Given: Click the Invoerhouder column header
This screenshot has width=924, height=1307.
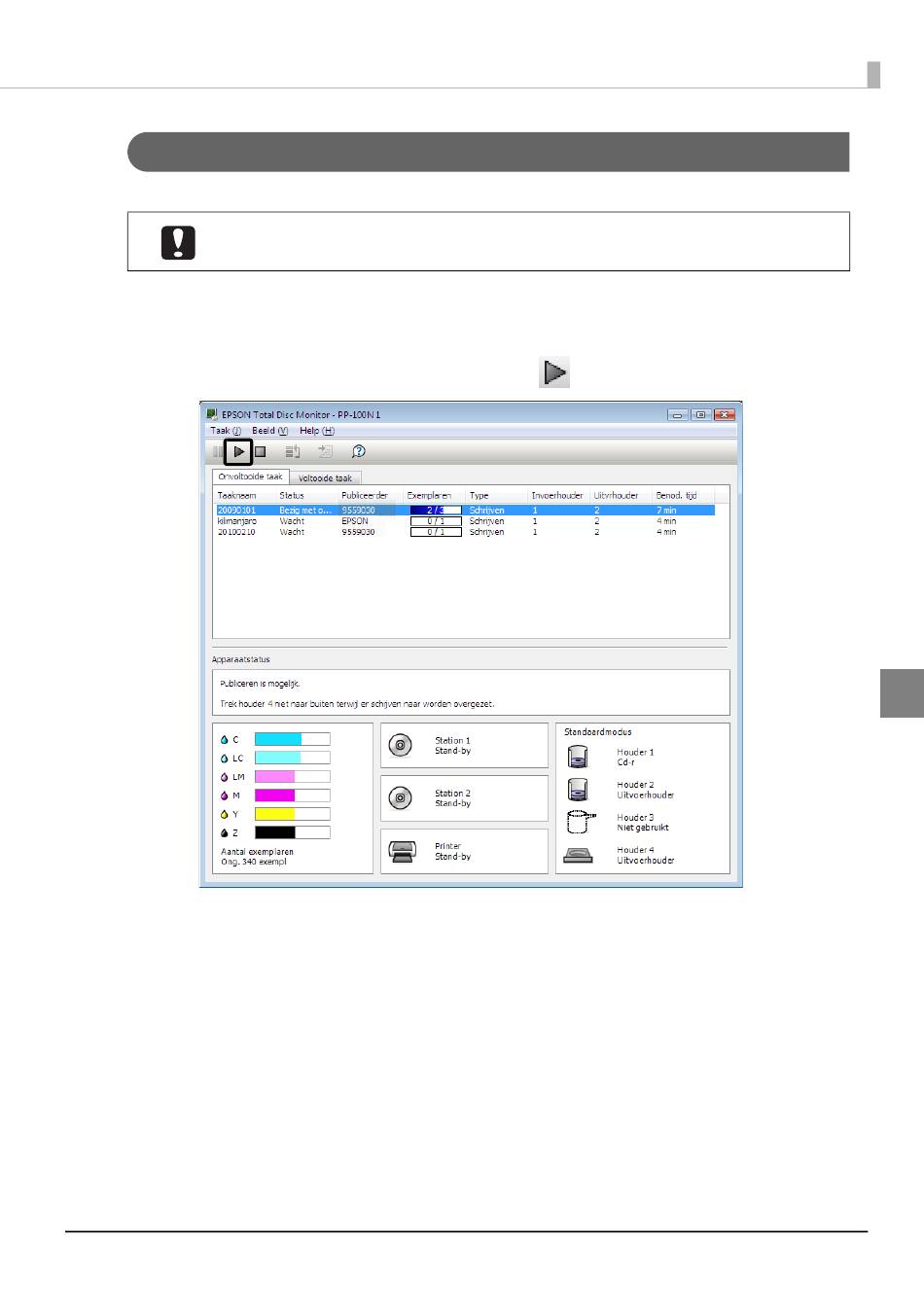Looking at the screenshot, I should tap(559, 496).
